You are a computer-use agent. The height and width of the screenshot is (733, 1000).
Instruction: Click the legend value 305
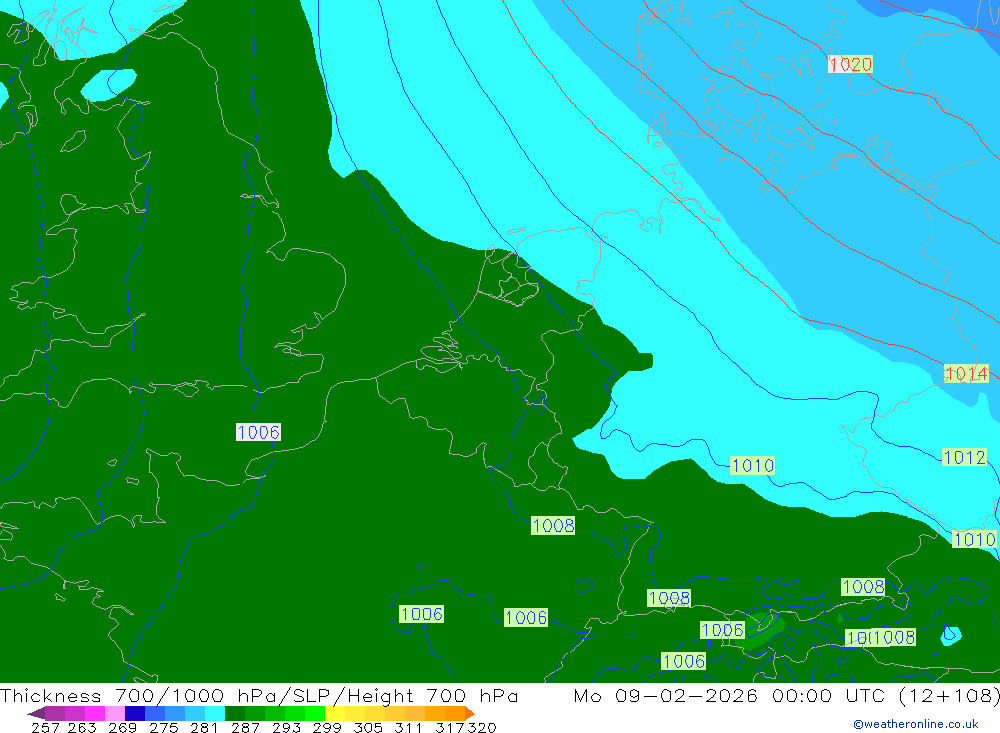[368, 728]
